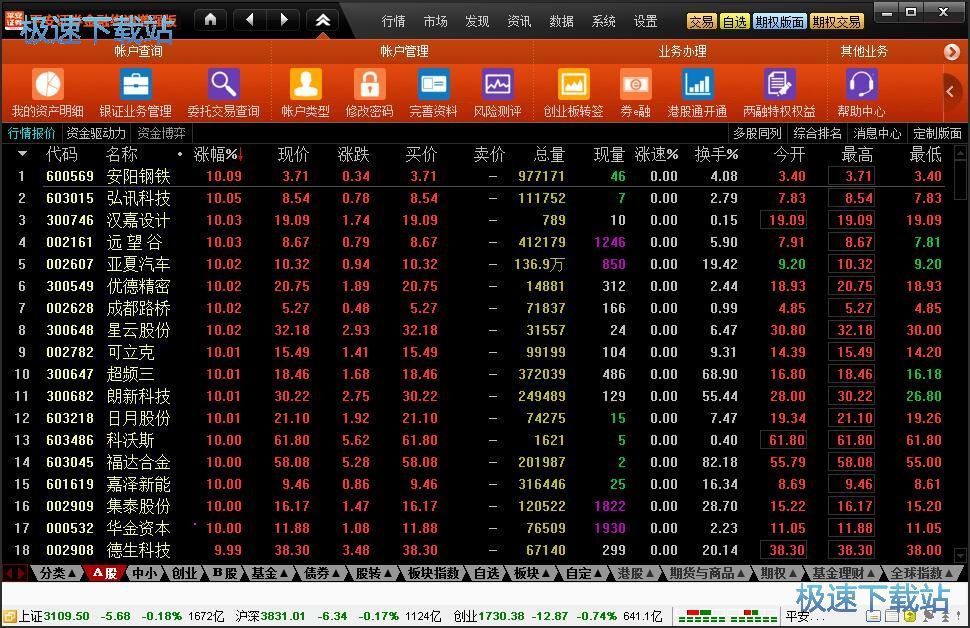Image resolution: width=970 pixels, height=628 pixels.
Task: Open 帮助中心 headset icon
Action: click(861, 84)
